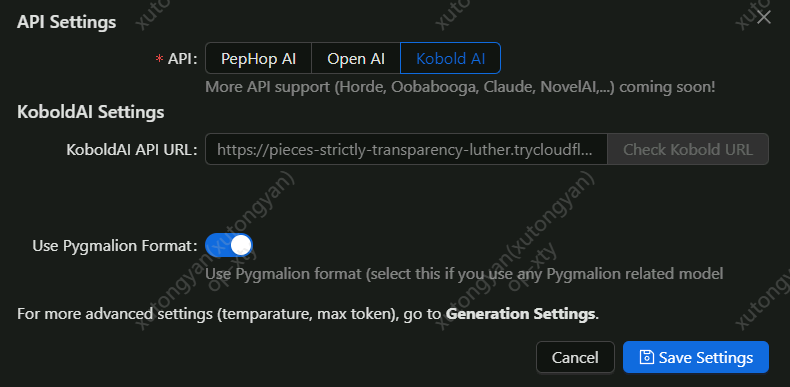Click the Check Kobold URL button

coord(688,149)
